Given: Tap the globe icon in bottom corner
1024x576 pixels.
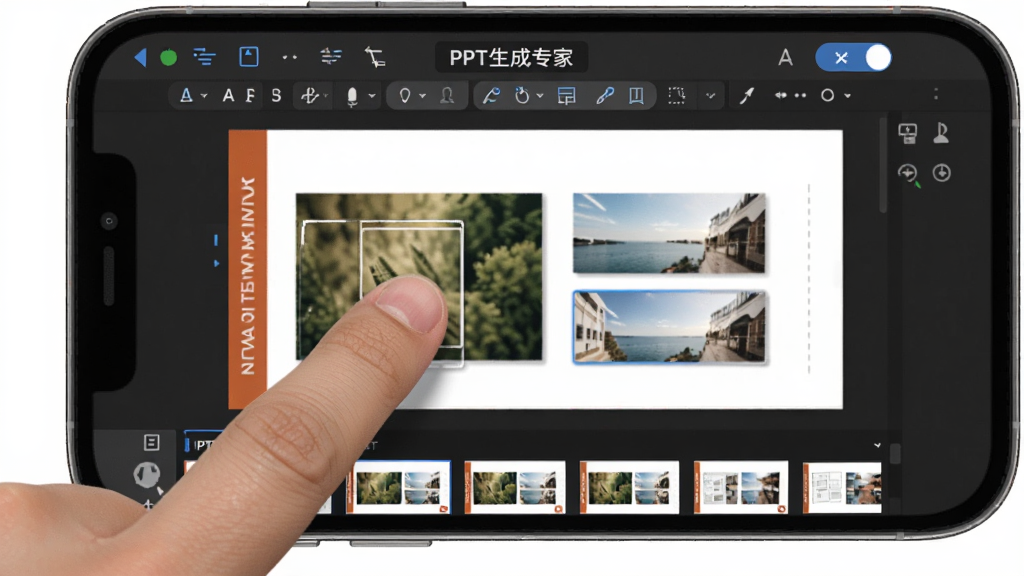Looking at the screenshot, I should tap(147, 475).
